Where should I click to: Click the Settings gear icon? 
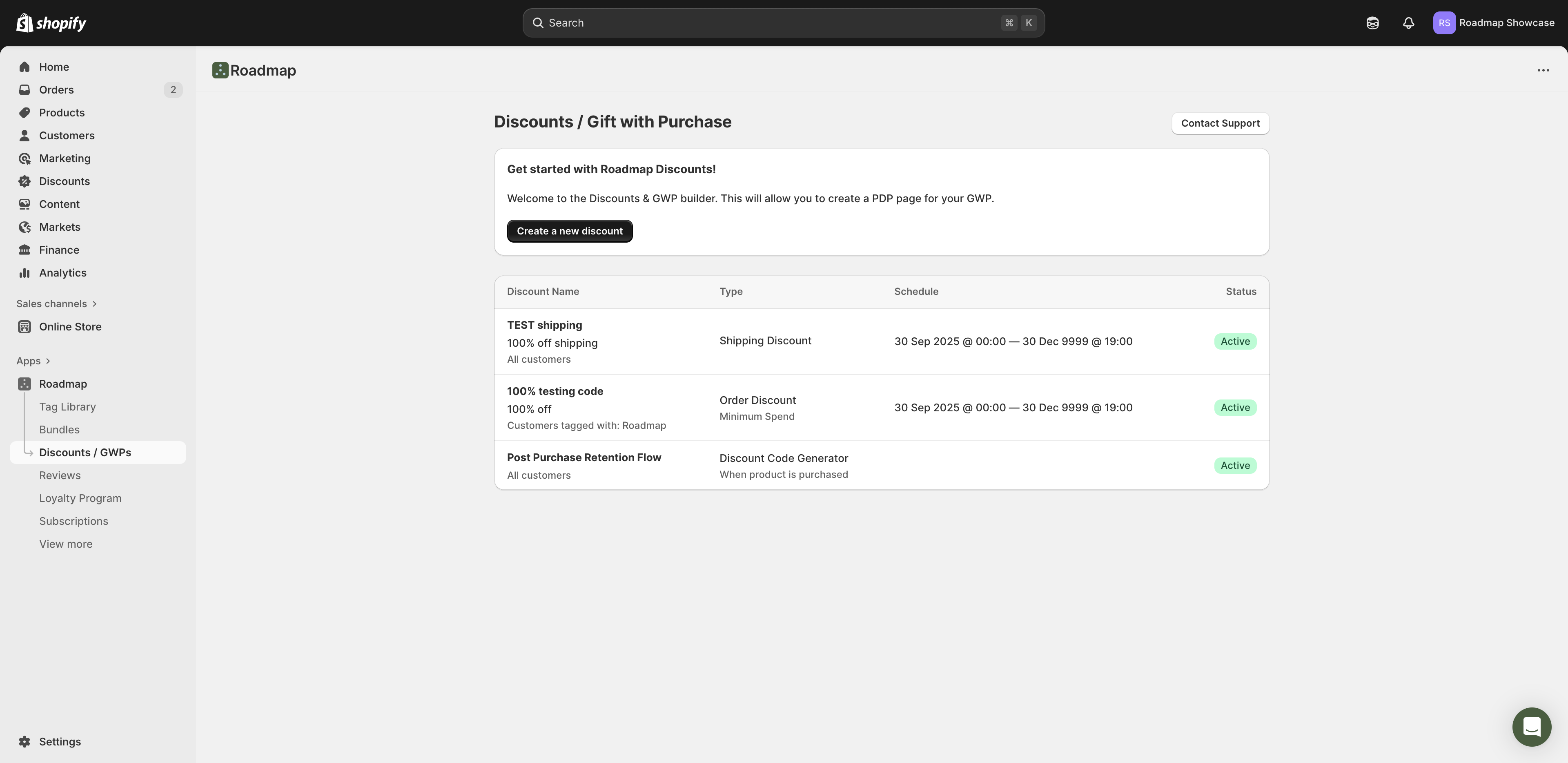24,742
